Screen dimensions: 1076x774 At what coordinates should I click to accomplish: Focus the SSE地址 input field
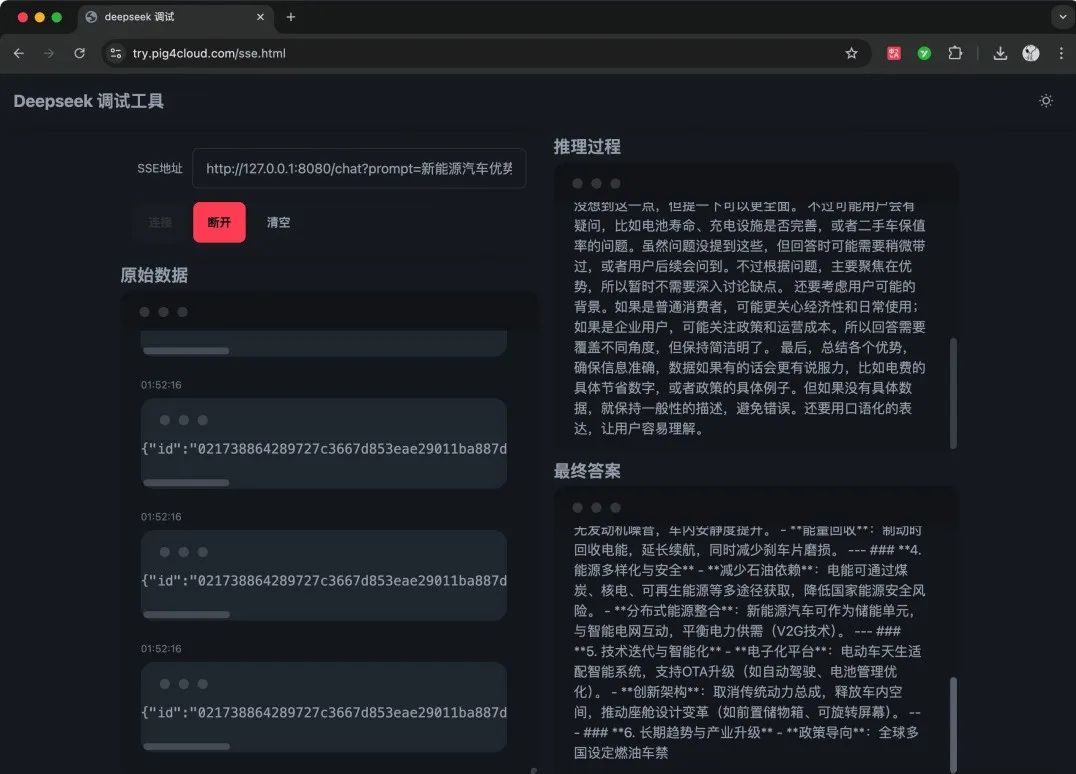[359, 168]
